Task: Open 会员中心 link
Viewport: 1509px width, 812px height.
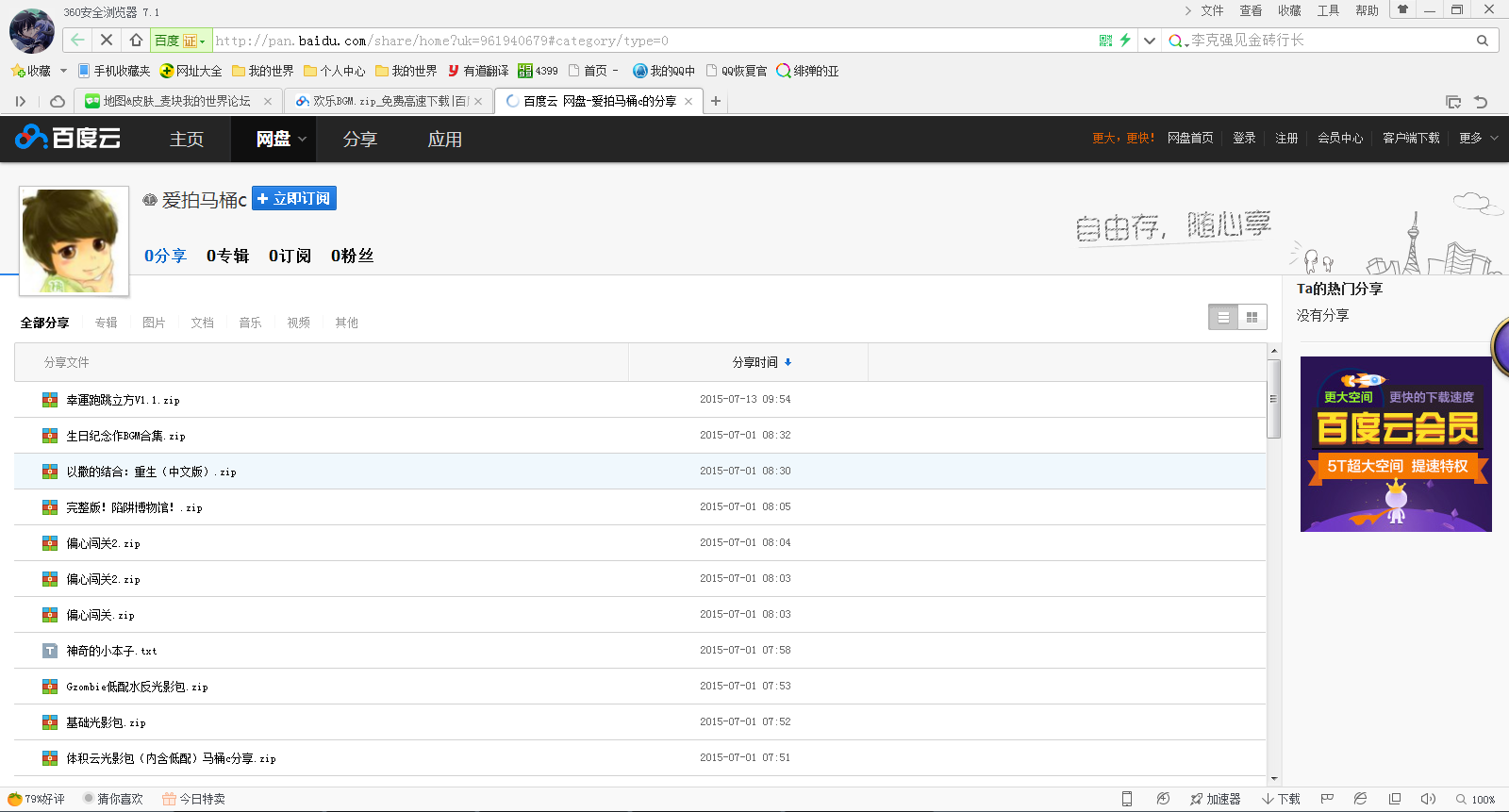Action: click(x=1340, y=138)
